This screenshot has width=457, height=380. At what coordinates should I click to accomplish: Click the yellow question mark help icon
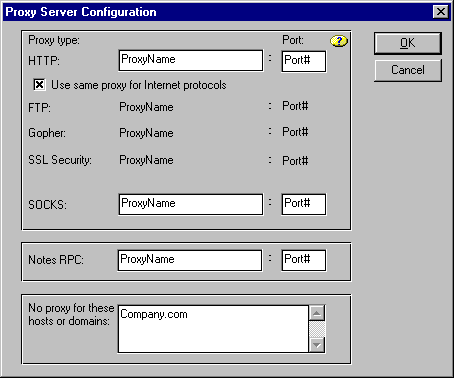pos(338,41)
